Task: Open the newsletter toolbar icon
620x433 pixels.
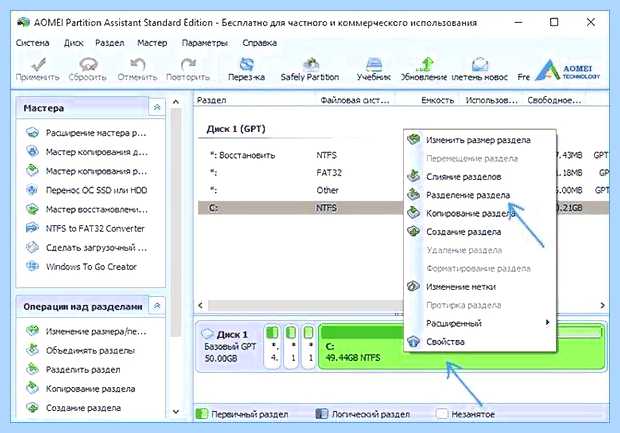Action: click(480, 64)
